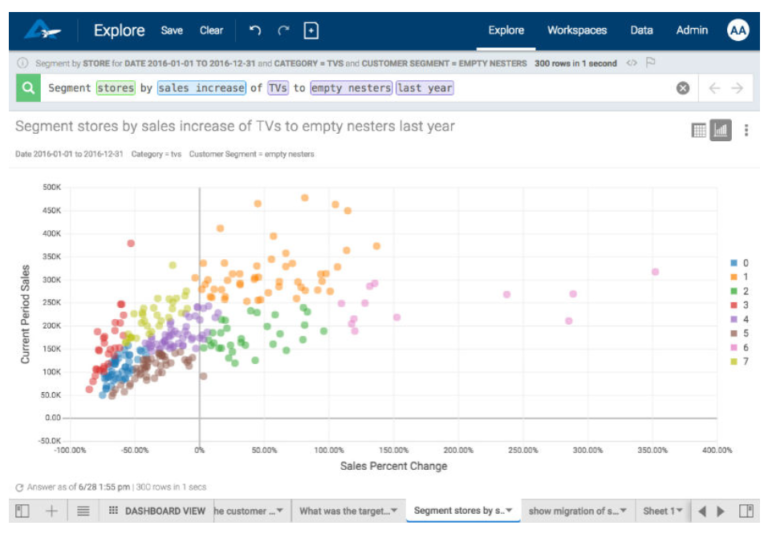768x534 pixels.
Task: Click the refresh icon next to Answer timestamp
Action: click(20, 487)
